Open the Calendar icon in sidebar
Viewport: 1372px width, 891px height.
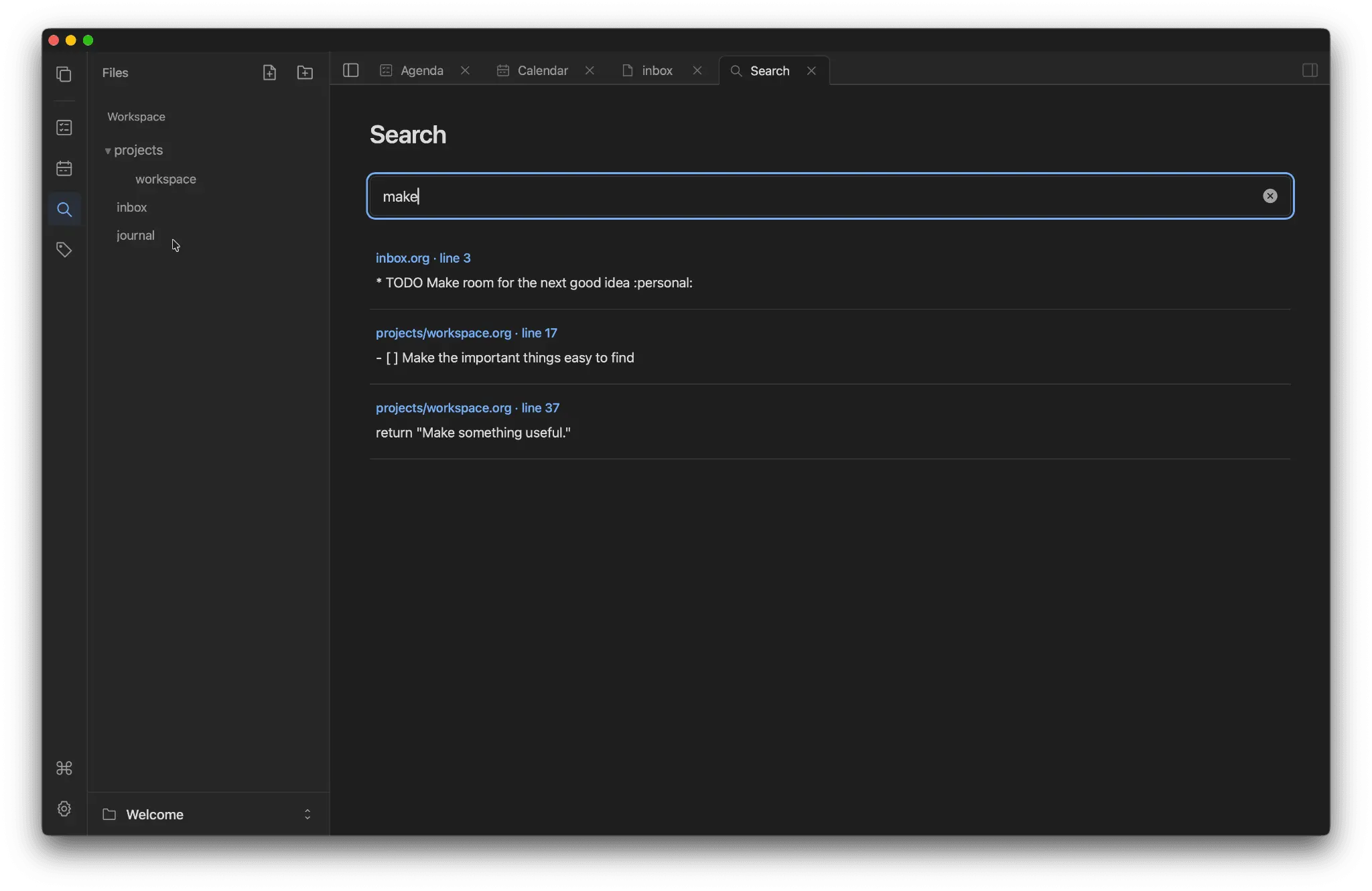click(64, 168)
